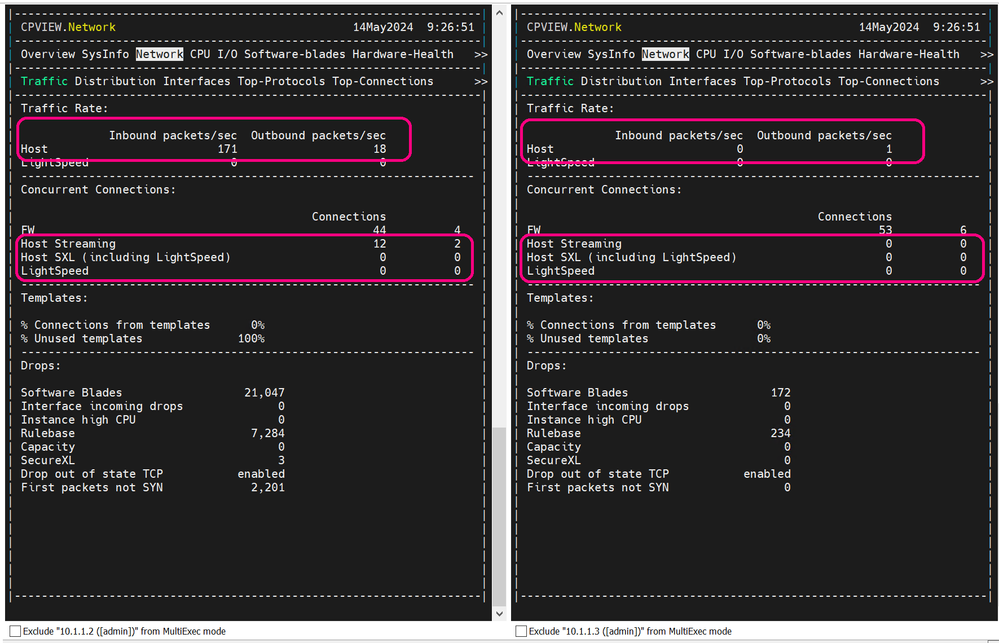View Top-Connections in the right terminal
This screenshot has width=999, height=643.
(x=888, y=81)
